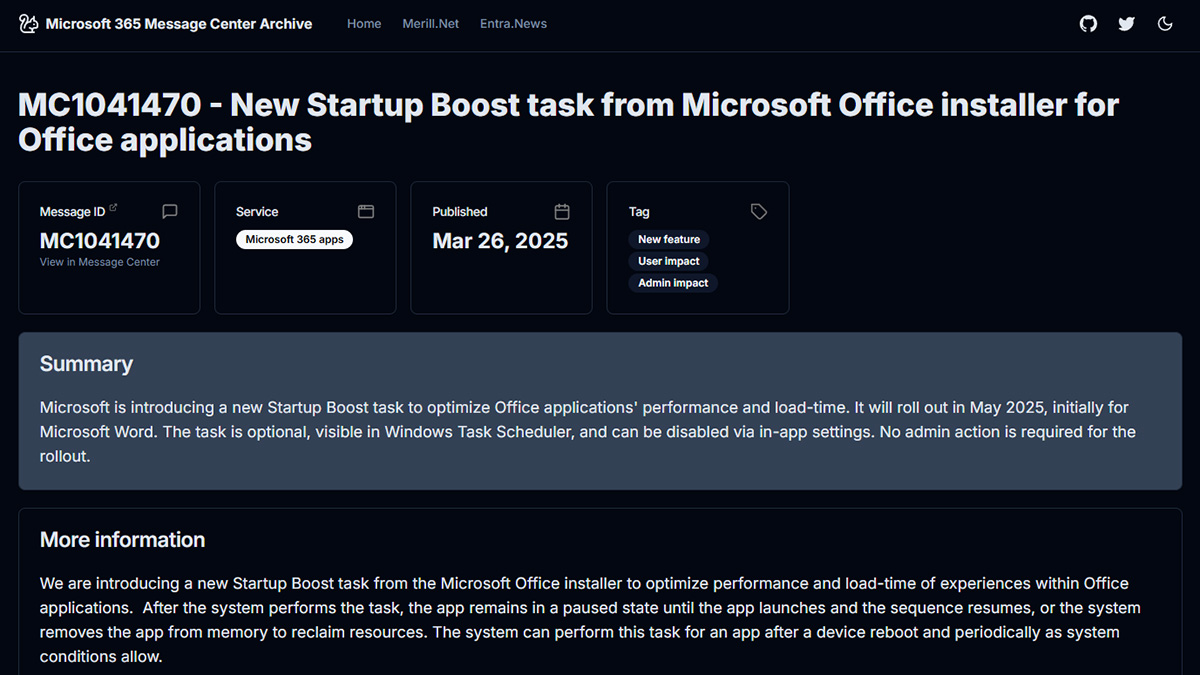The image size is (1200, 675).
Task: Select the Microsoft 365 apps service badge
Action: click(x=294, y=240)
